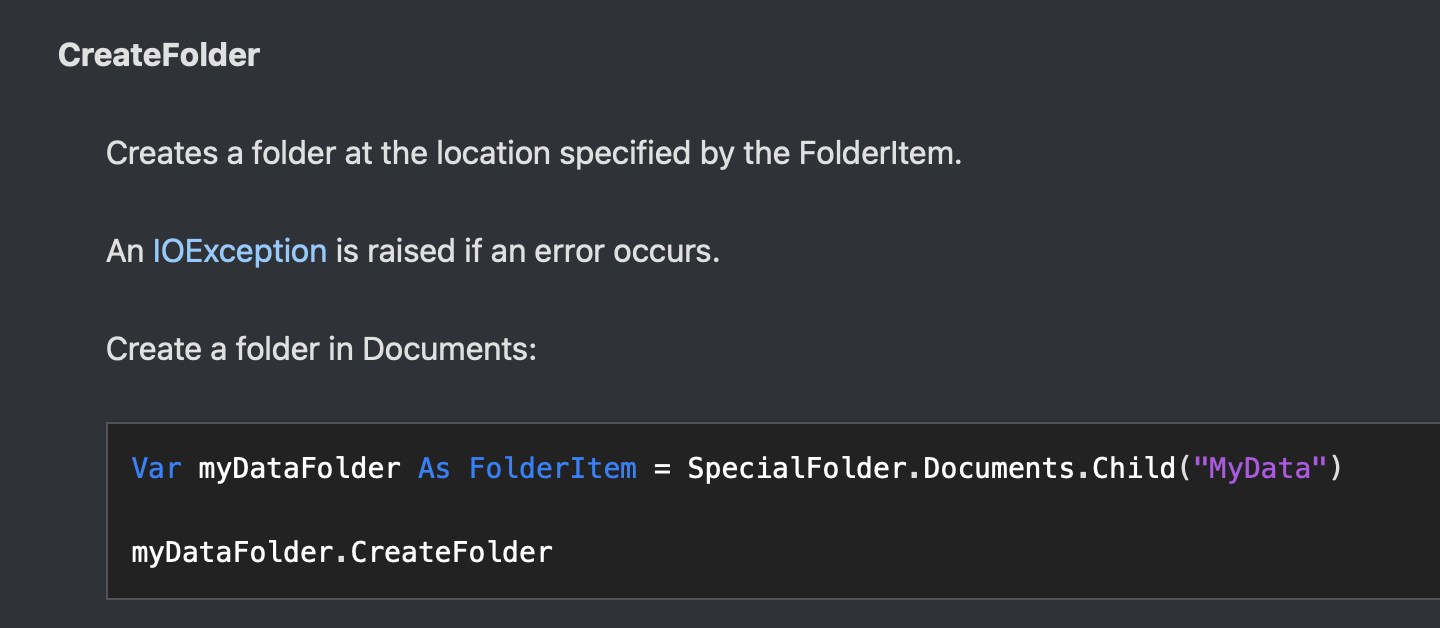Click myDataFolder variable in the Var declaration
Viewport: 1440px width, 628px height.
[x=299, y=467]
